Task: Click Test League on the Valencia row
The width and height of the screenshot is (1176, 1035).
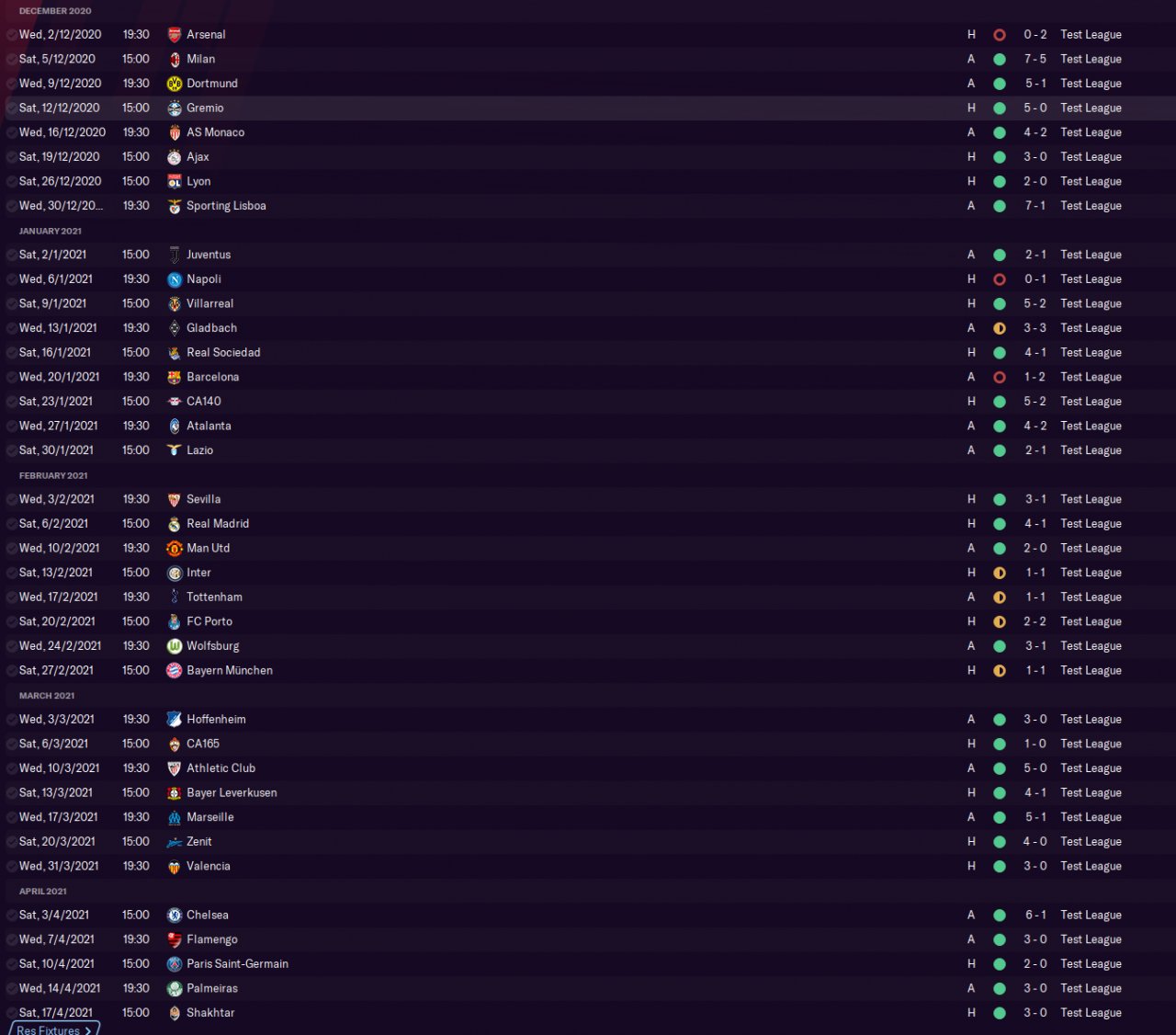Action: 1091,866
